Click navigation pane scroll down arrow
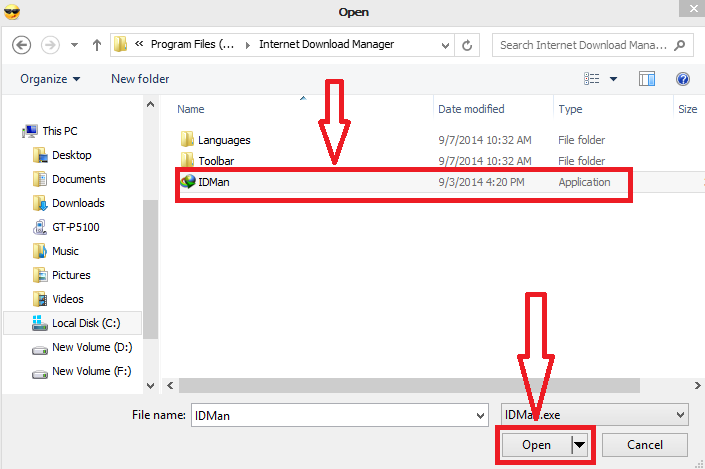The height and width of the screenshot is (469, 705). pos(151,385)
